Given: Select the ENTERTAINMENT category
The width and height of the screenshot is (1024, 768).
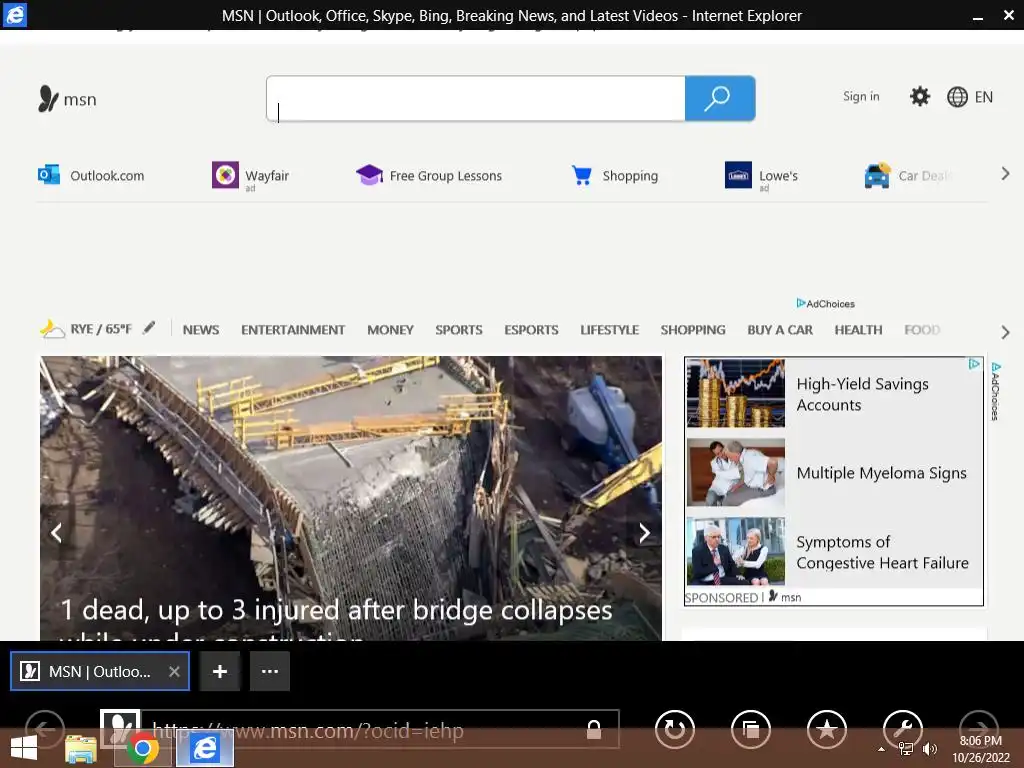Looking at the screenshot, I should click(x=293, y=330).
